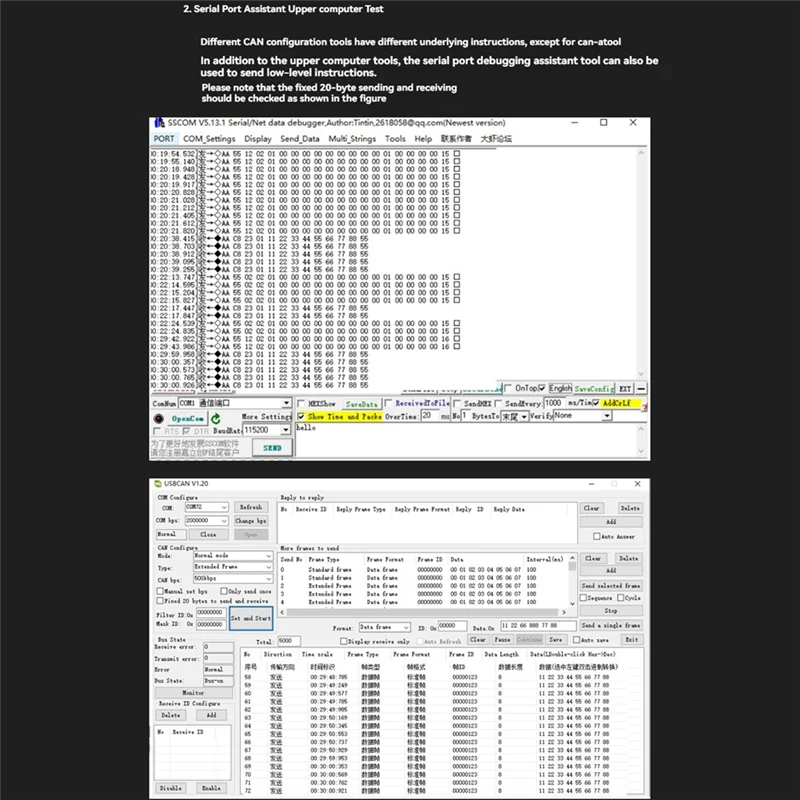Toggle the OnTop checkbox

(508, 388)
